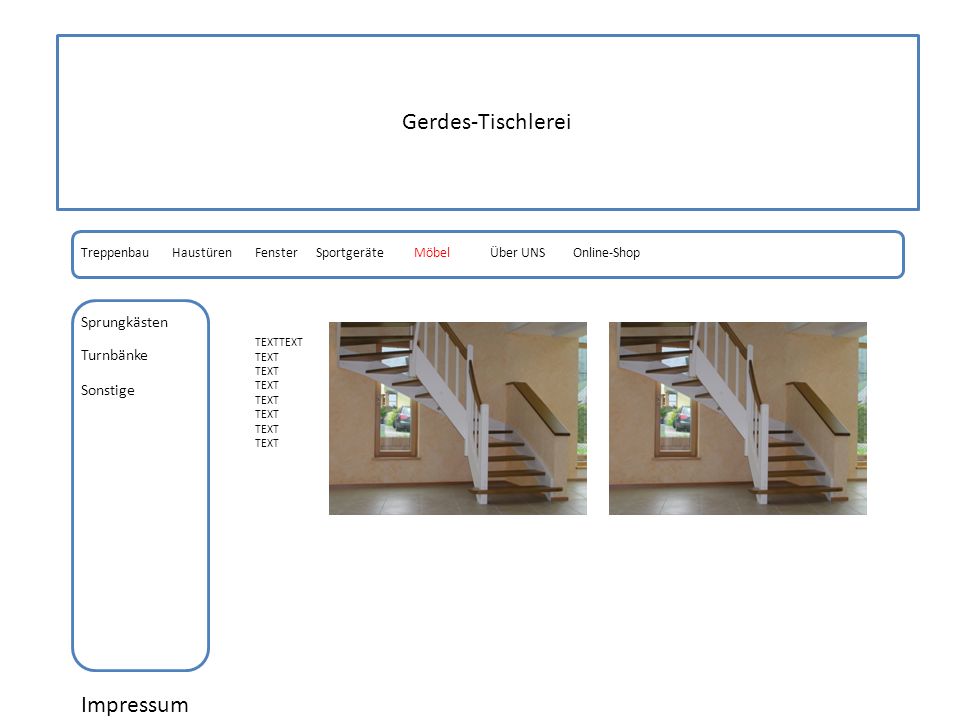Go to the Fenster page
The height and width of the screenshot is (720, 960).
[x=276, y=253]
